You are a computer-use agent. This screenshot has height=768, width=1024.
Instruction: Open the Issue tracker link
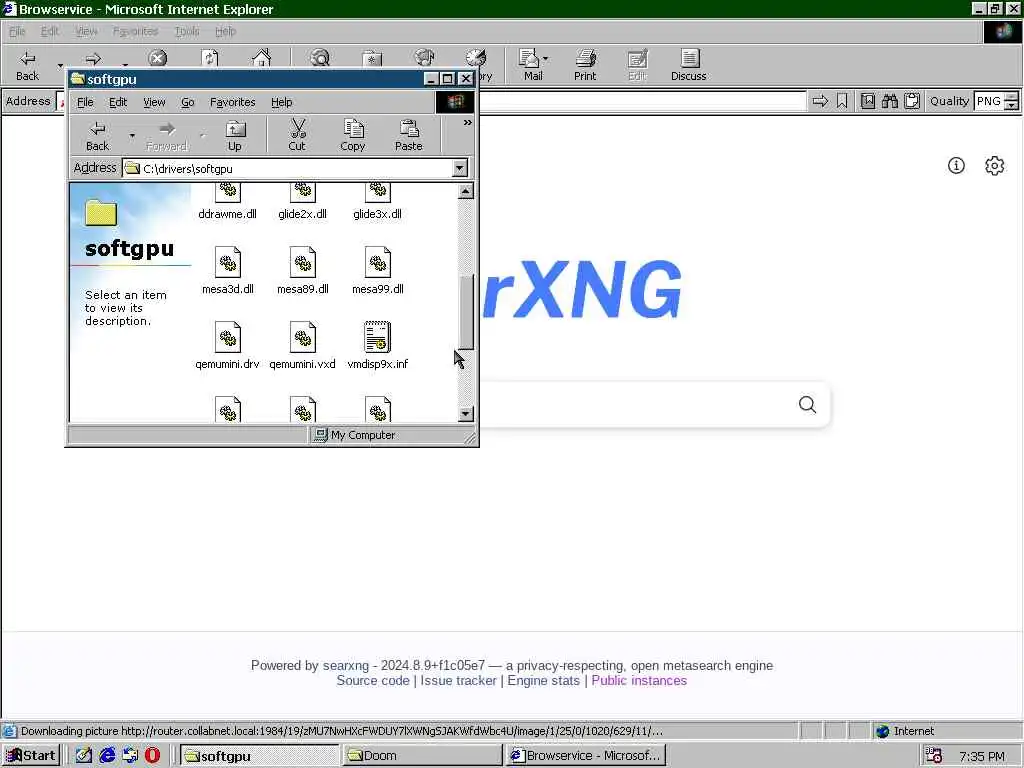(458, 680)
